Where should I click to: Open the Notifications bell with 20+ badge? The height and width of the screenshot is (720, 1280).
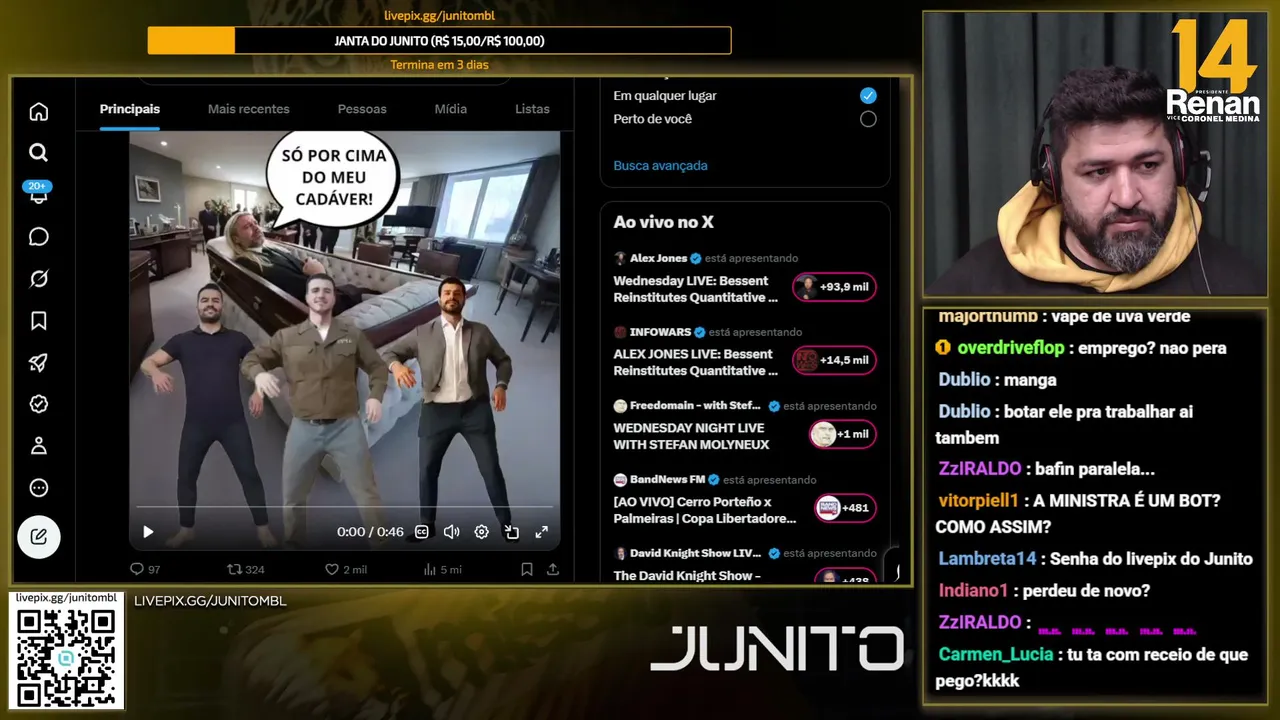coord(39,193)
